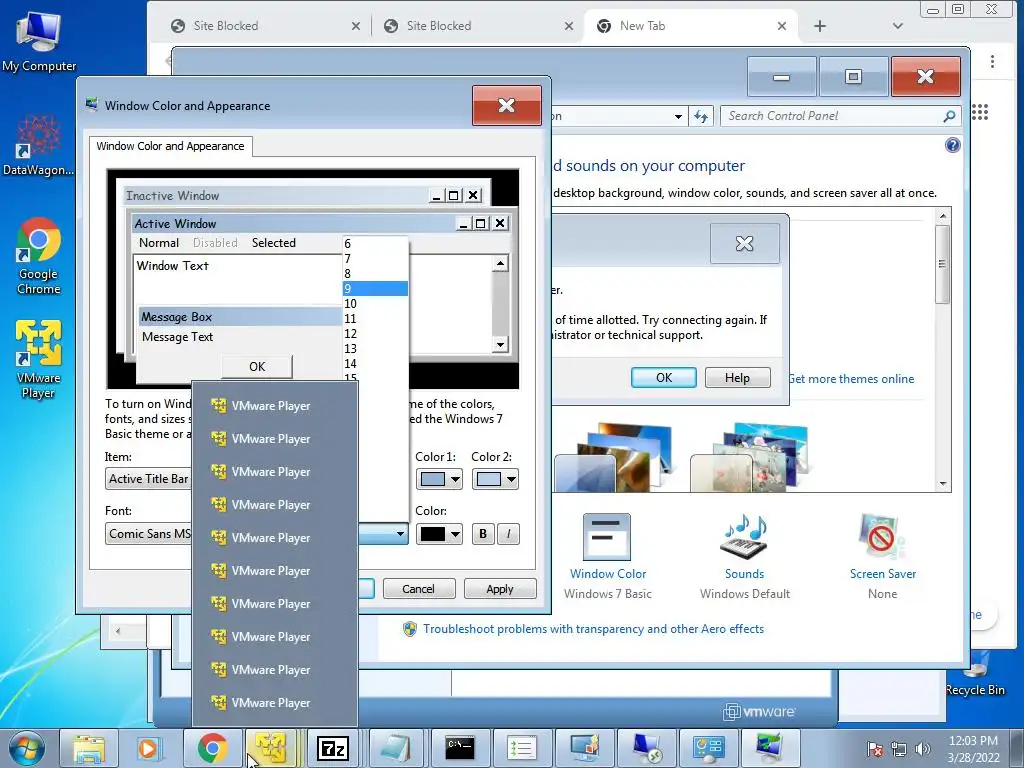
Task: Open the Get more themes online link
Action: [x=851, y=379]
